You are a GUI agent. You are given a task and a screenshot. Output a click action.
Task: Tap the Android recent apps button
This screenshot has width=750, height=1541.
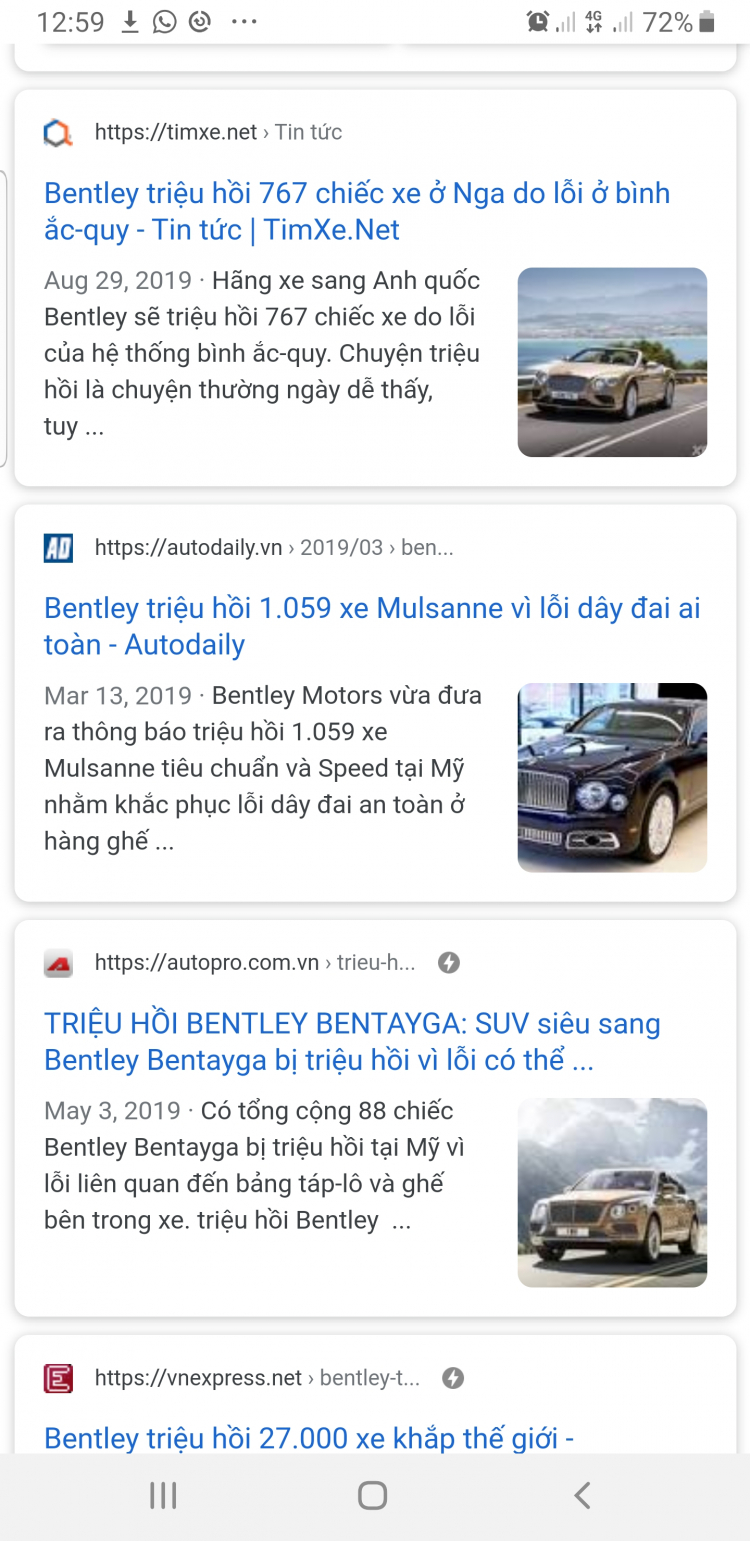click(x=163, y=1495)
